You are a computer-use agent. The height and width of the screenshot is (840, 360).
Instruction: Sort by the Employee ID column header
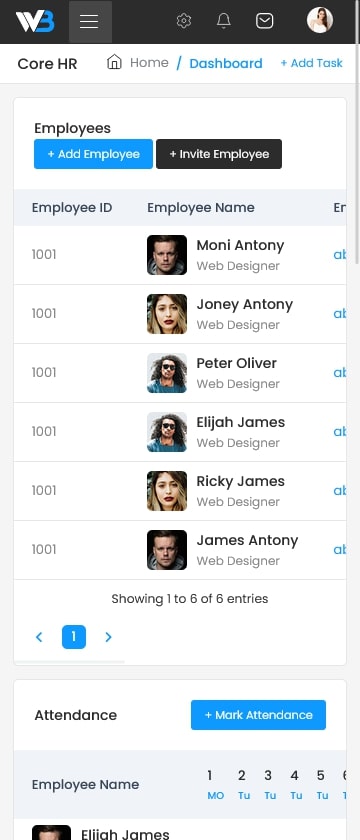coord(72,207)
